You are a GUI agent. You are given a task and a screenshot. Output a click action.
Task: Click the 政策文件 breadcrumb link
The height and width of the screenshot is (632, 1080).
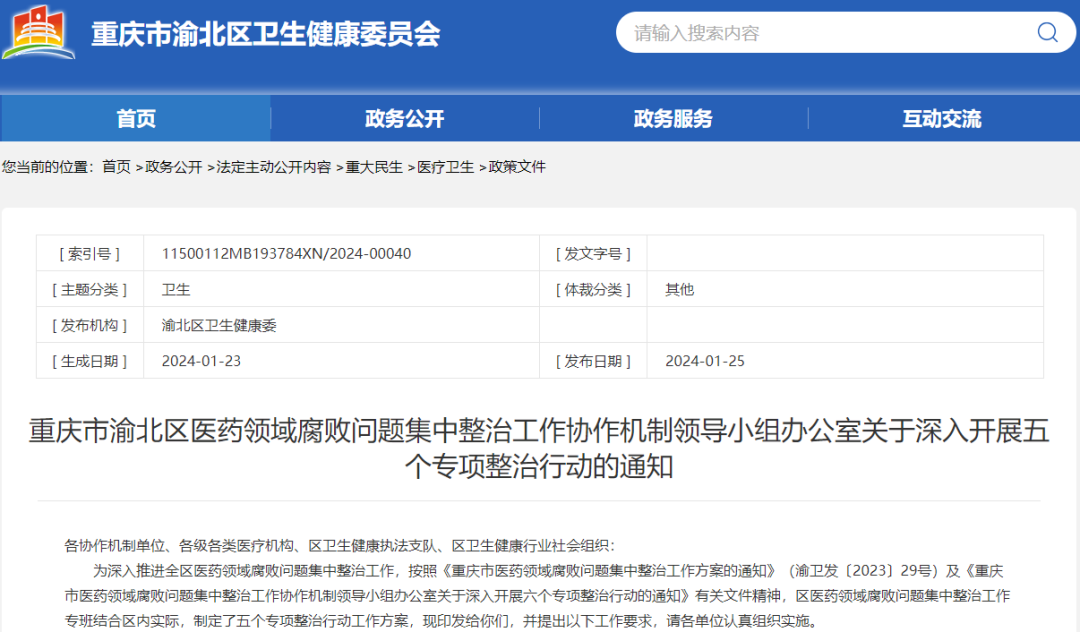point(517,167)
